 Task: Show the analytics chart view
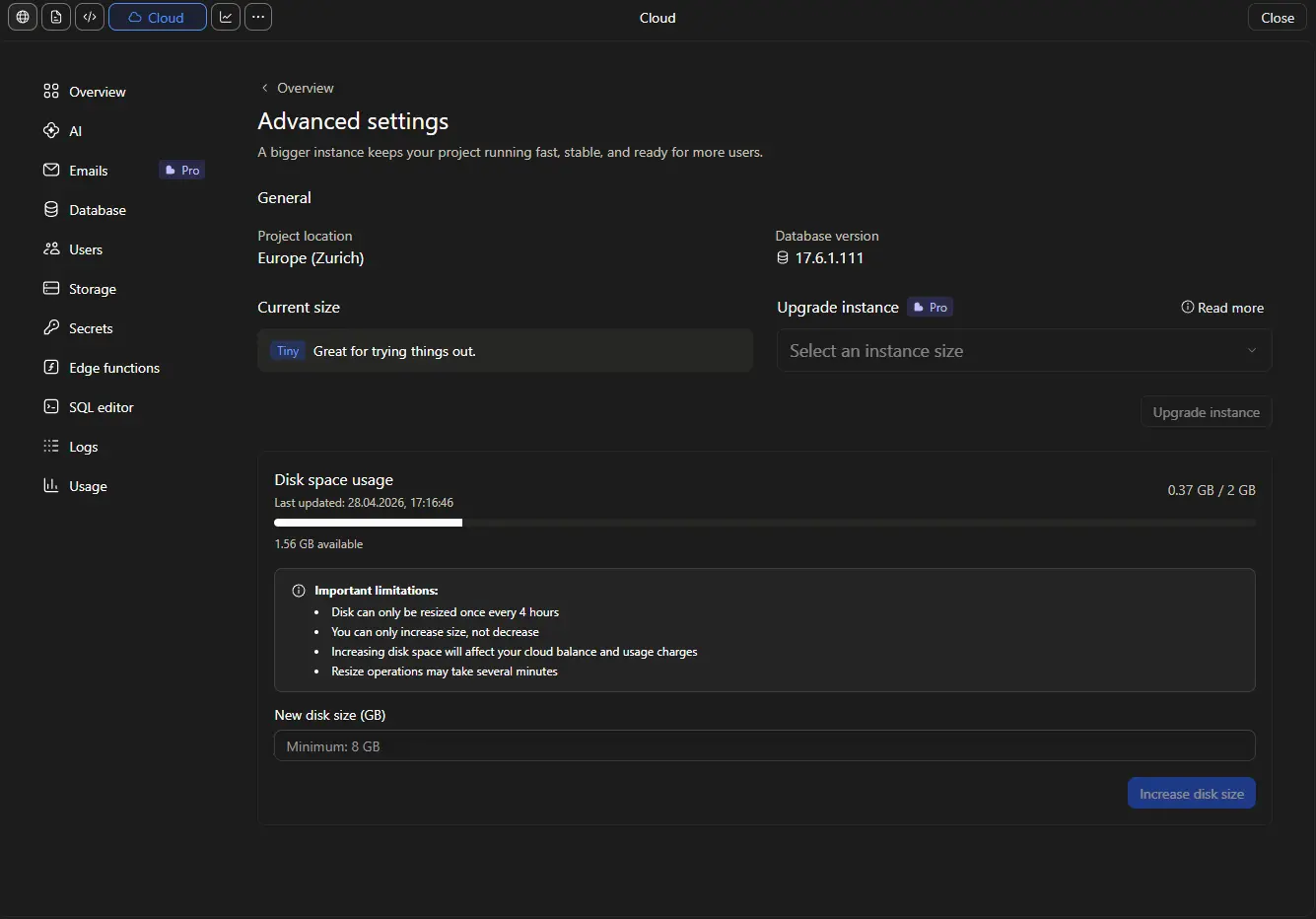pos(225,17)
